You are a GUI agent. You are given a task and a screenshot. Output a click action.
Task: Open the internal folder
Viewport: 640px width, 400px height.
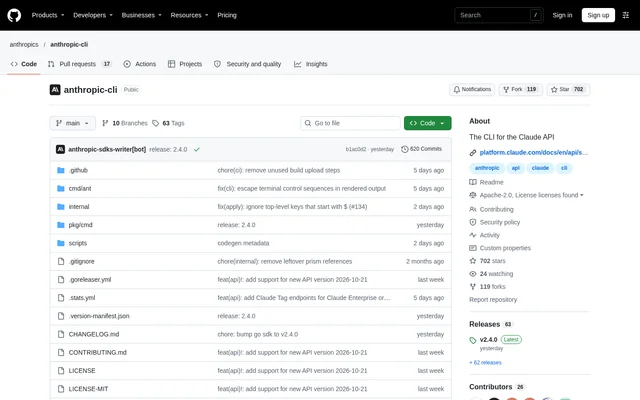79,207
